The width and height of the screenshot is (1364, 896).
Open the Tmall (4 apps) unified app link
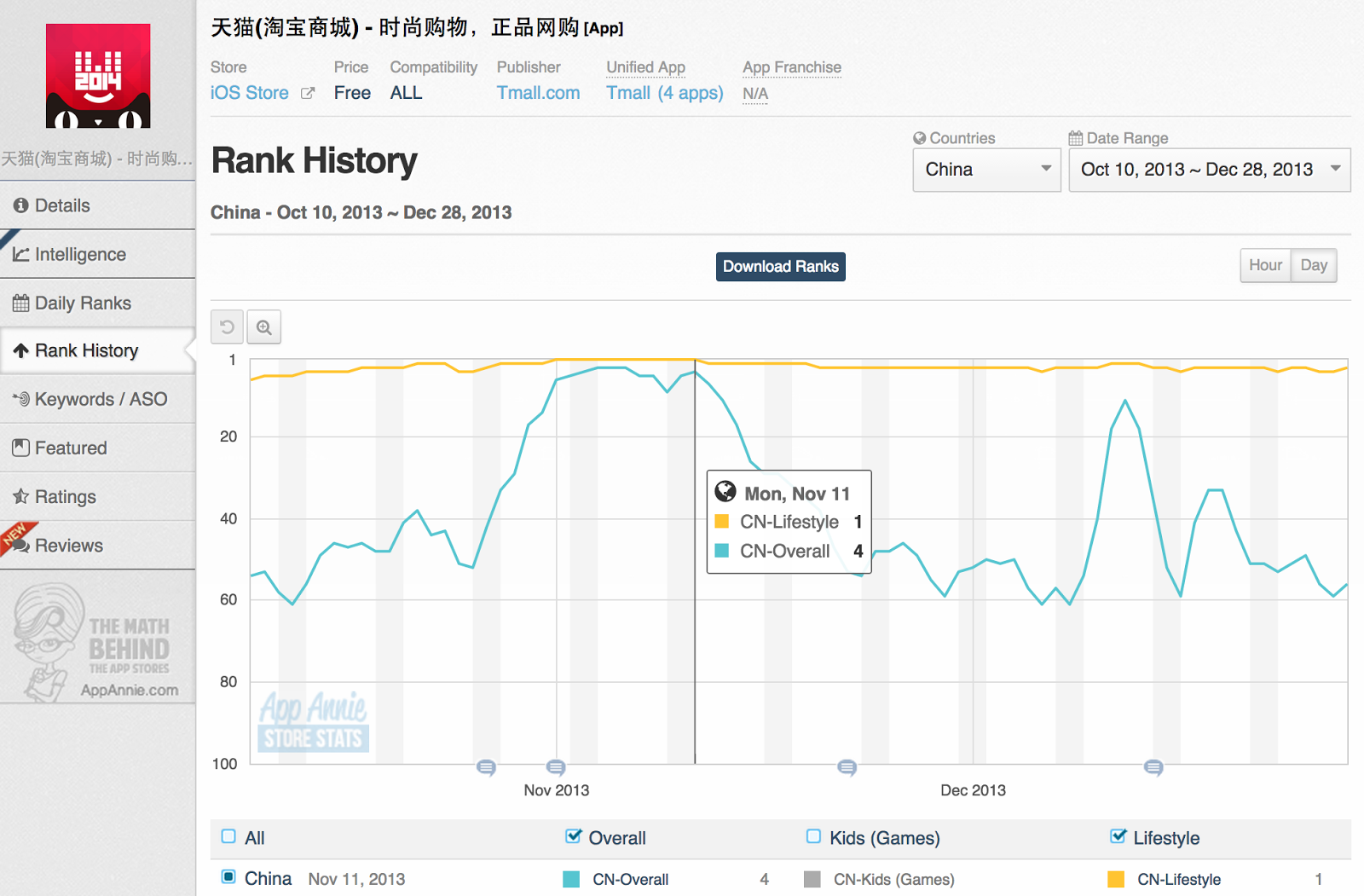click(x=664, y=93)
